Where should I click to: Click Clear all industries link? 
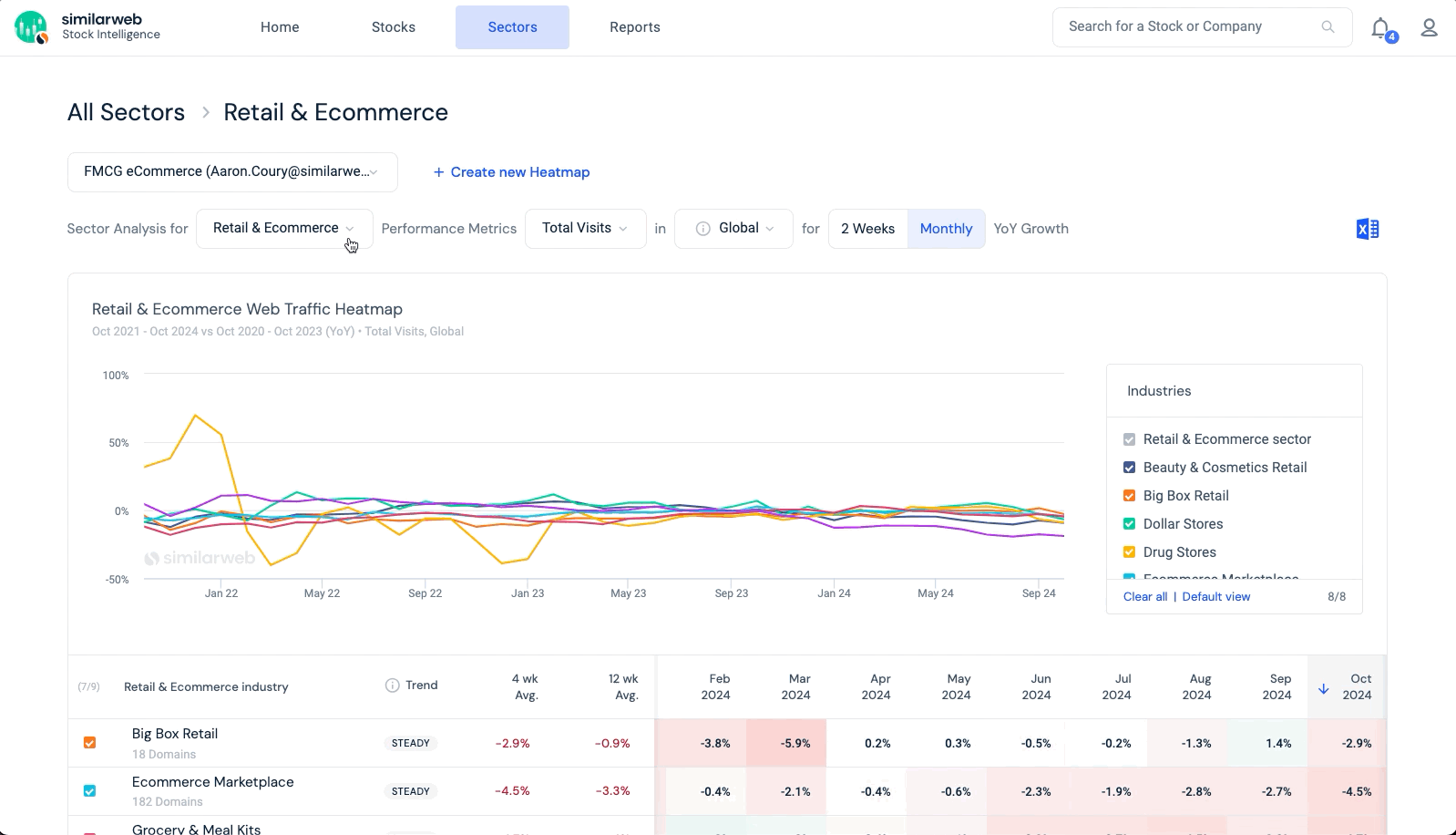pos(1145,597)
